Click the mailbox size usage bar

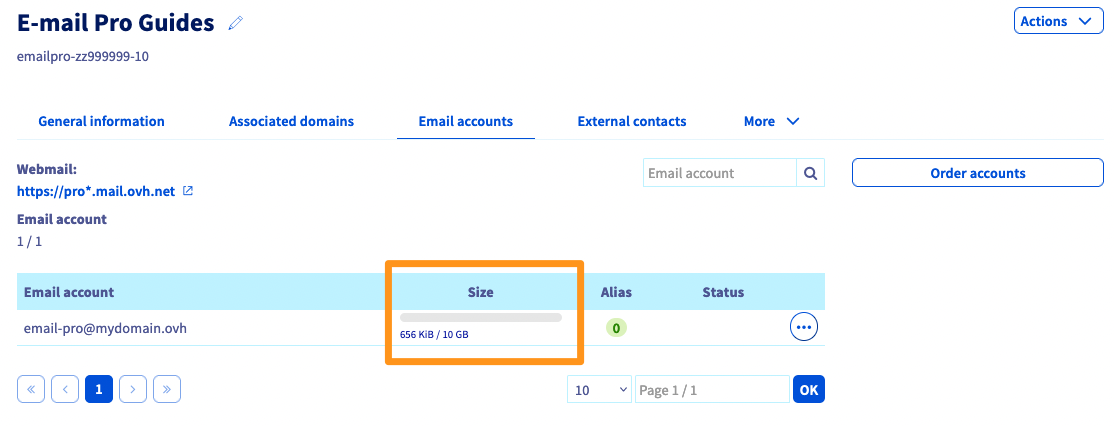(x=480, y=318)
